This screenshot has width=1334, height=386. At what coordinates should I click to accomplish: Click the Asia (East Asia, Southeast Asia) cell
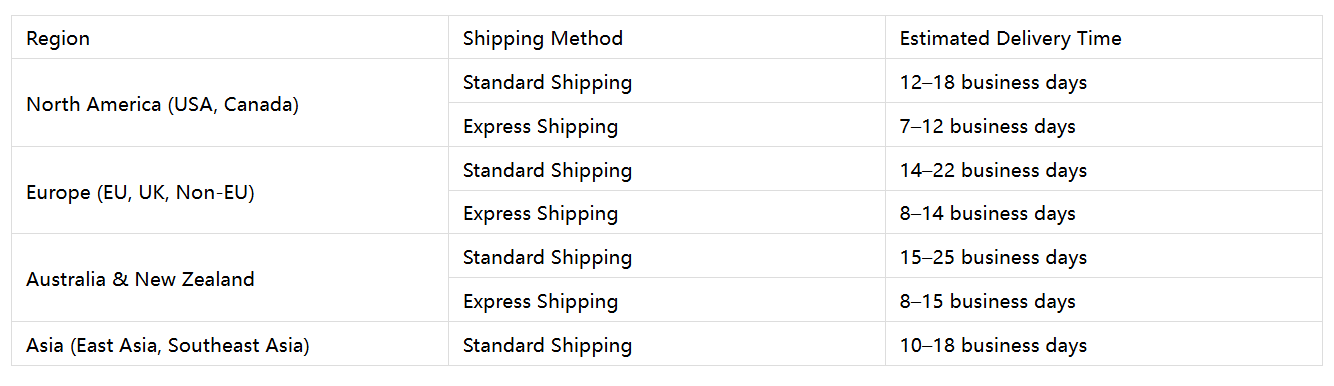(x=230, y=345)
